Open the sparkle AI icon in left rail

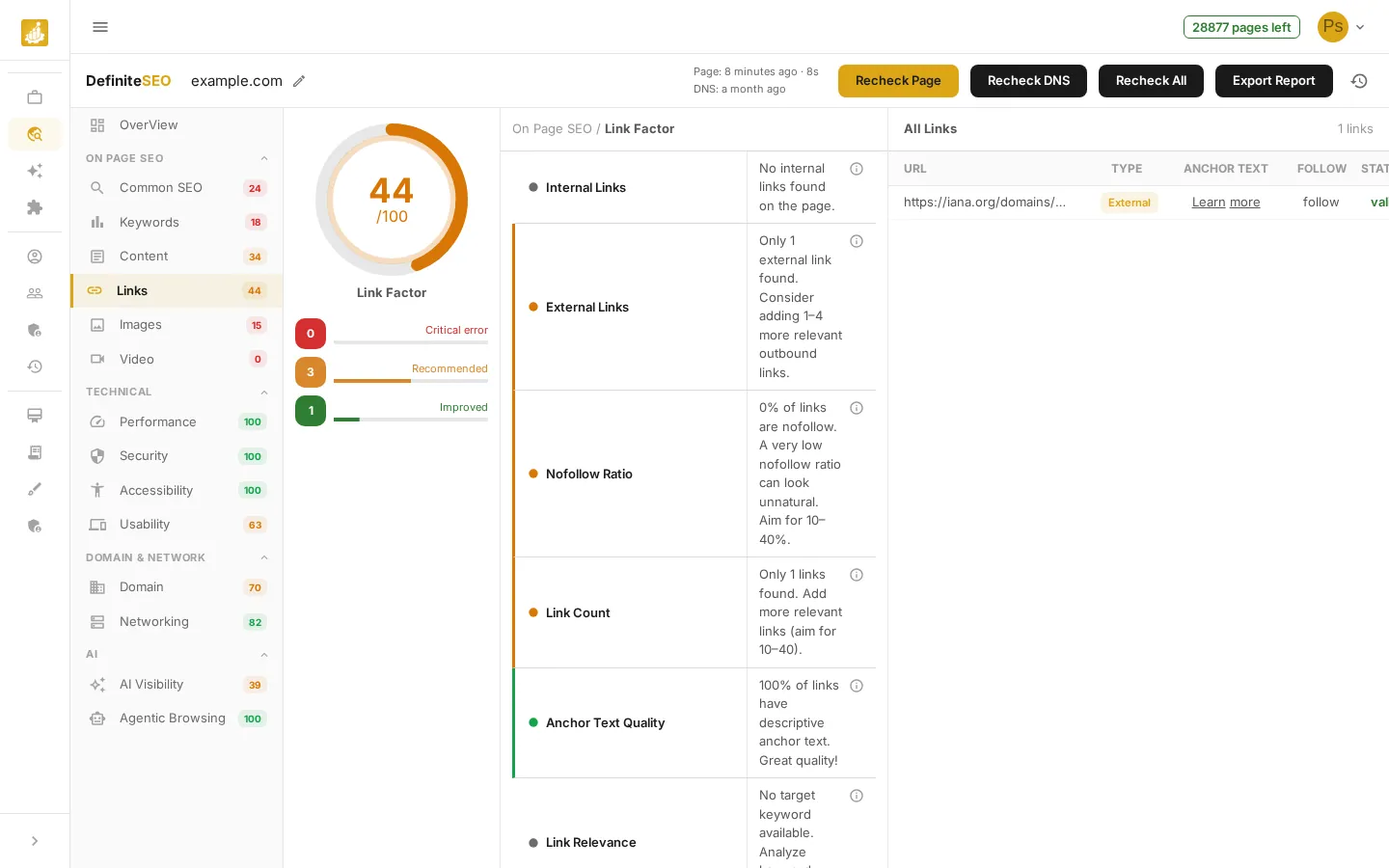(35, 171)
